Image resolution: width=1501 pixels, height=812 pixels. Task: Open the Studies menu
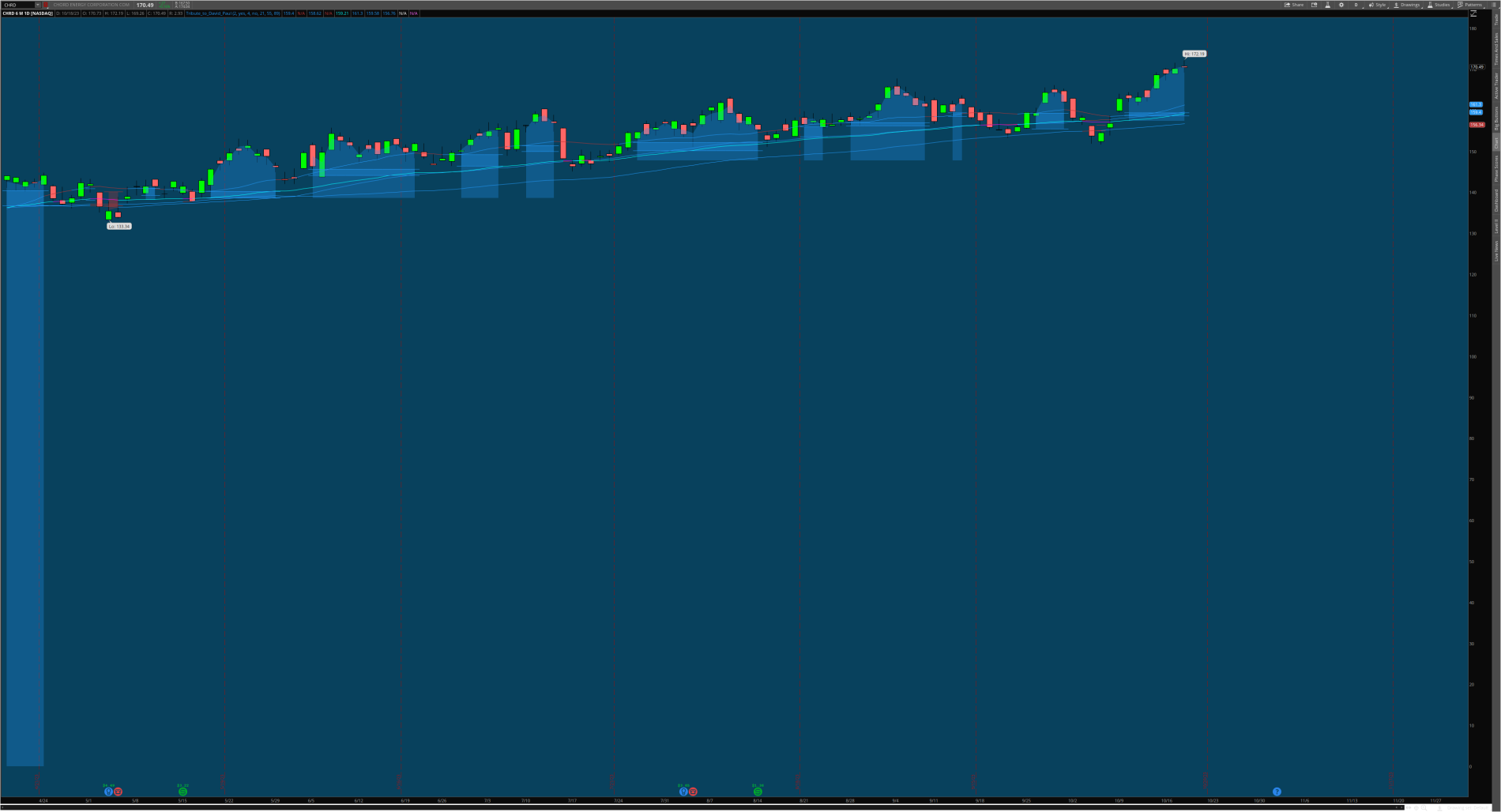click(x=1439, y=5)
